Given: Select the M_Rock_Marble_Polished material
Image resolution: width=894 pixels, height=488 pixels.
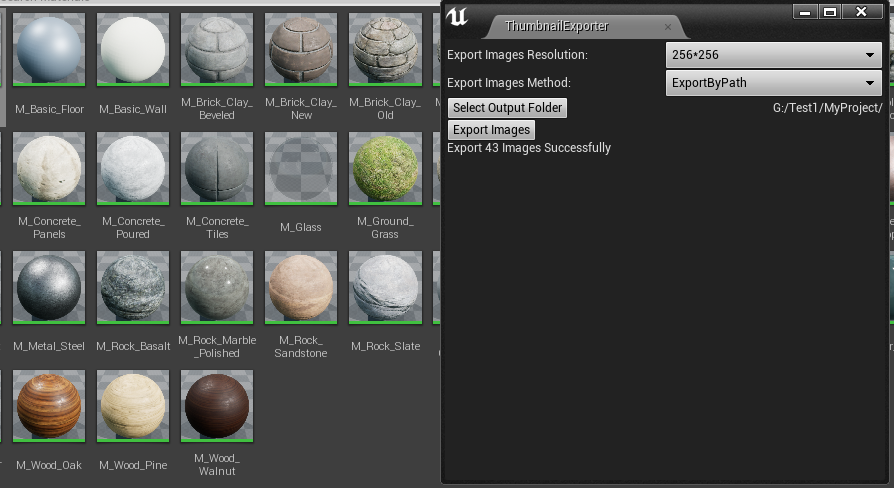Looking at the screenshot, I should point(217,287).
